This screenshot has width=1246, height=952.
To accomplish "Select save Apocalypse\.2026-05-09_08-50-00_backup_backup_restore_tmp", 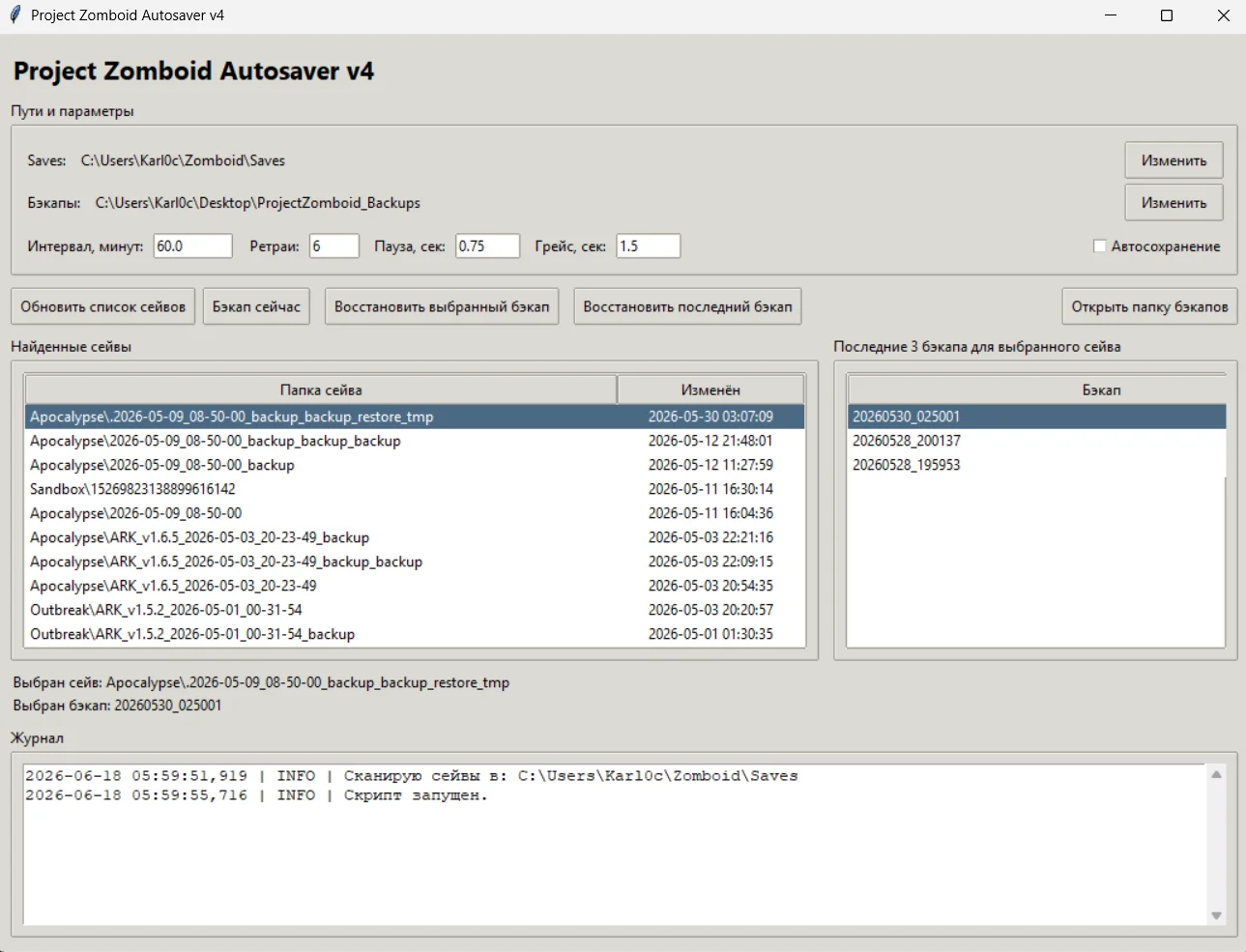I will [x=415, y=417].
